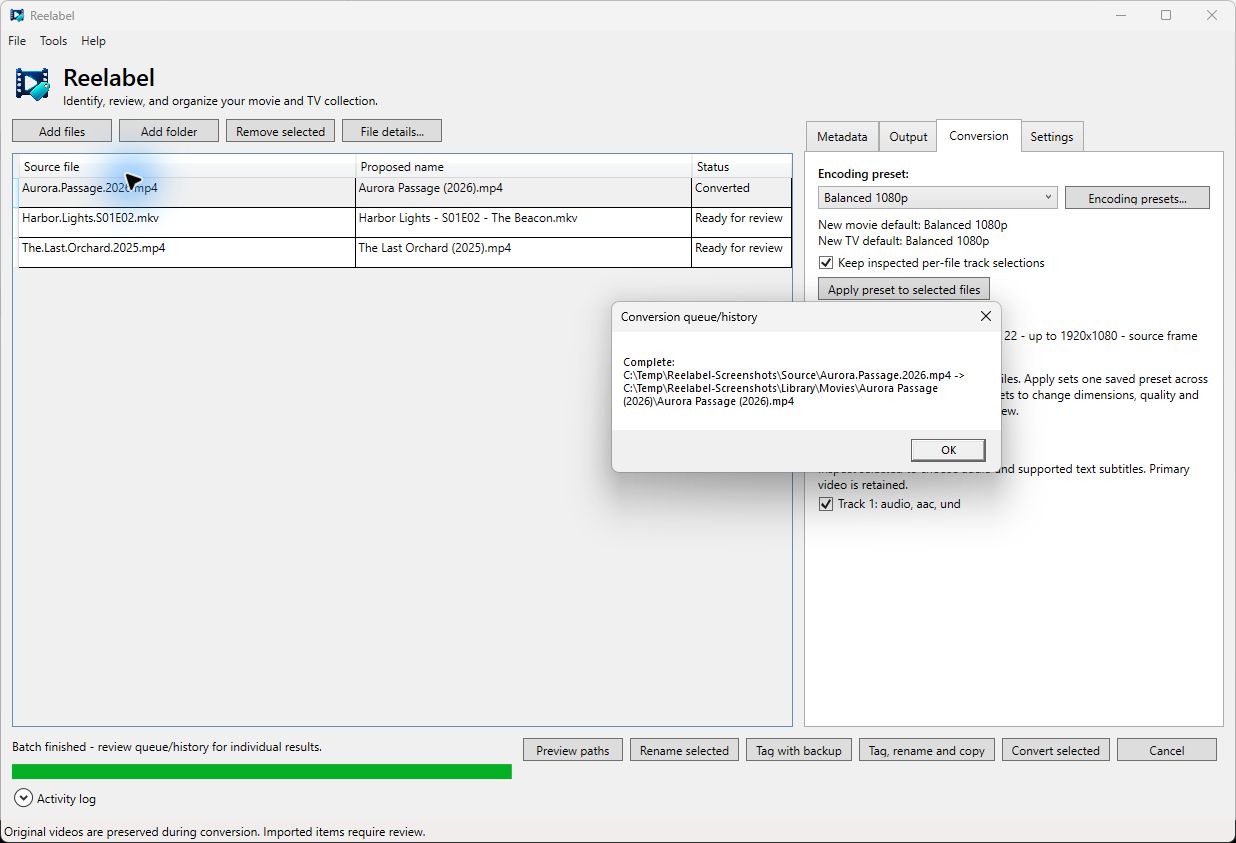The image size is (1236, 843).
Task: Click the Add files button
Action: 62,131
